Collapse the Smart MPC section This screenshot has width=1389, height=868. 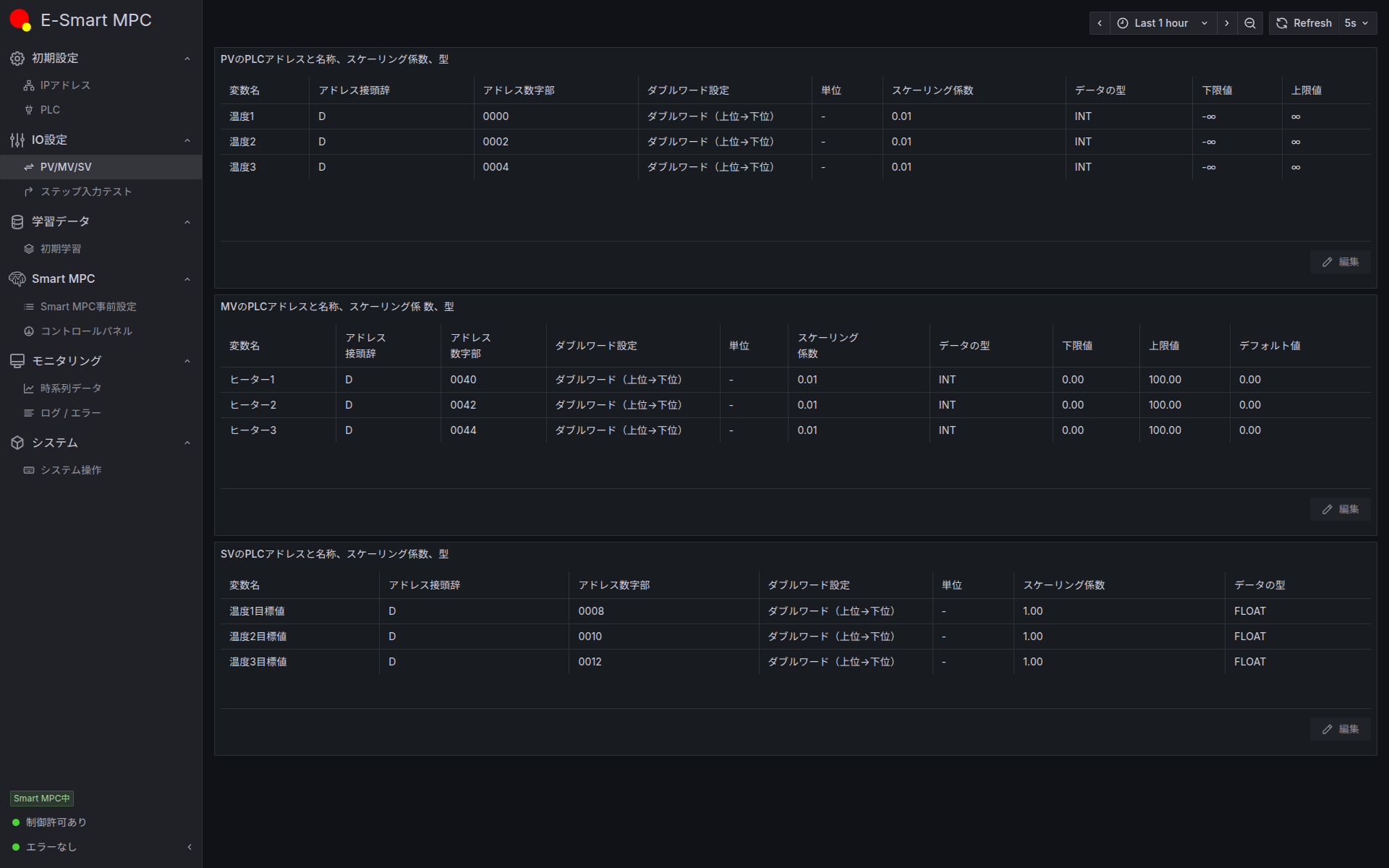pyautogui.click(x=187, y=279)
